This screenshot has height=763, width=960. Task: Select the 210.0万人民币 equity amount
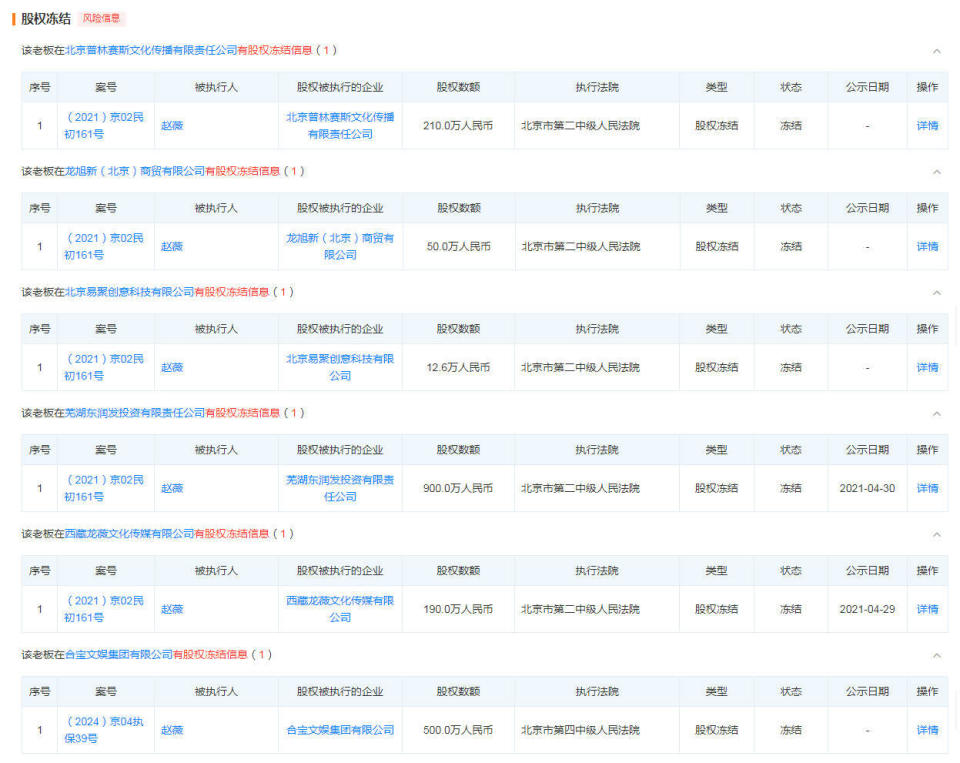[x=458, y=126]
